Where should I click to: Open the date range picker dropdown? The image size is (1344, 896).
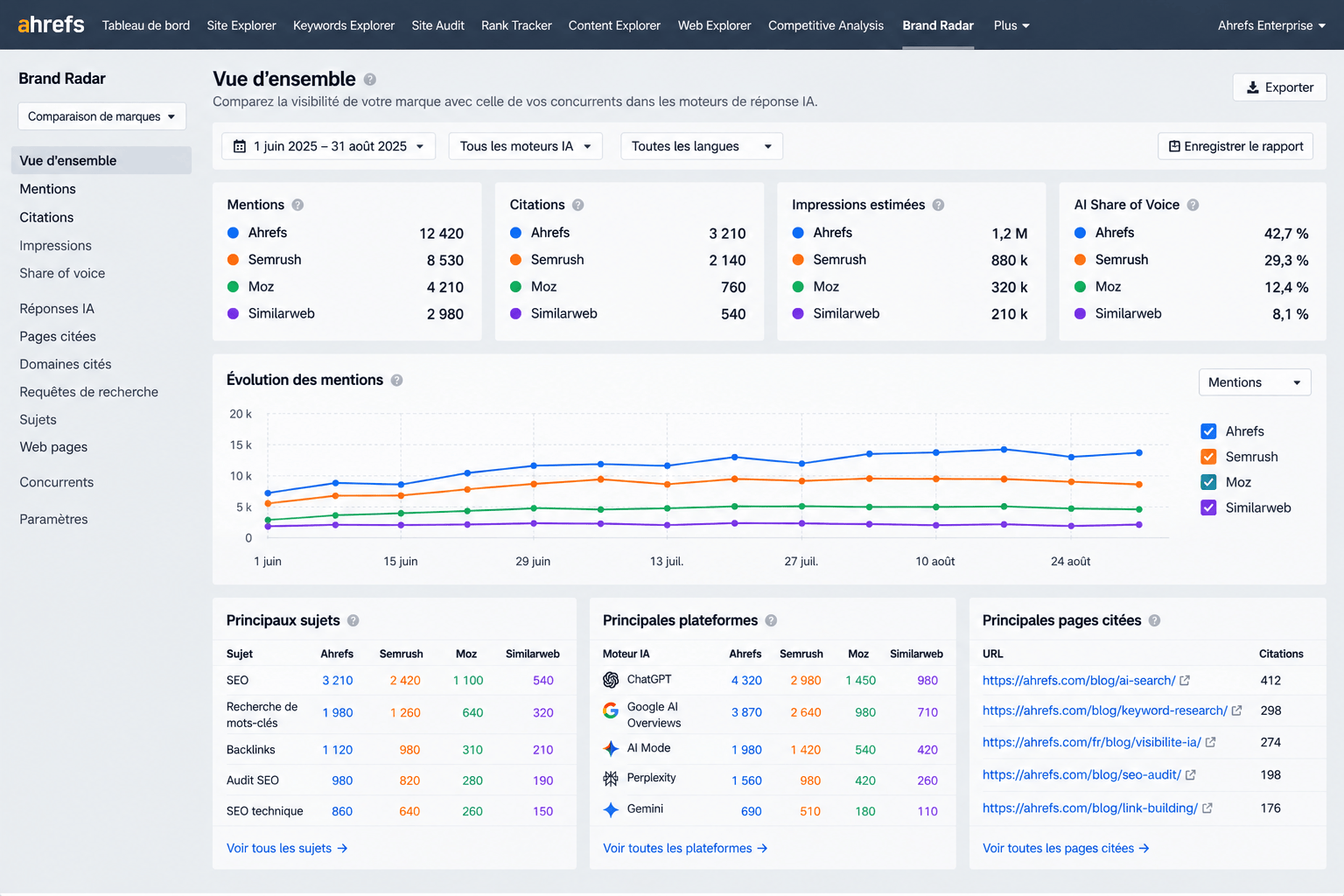[328, 146]
